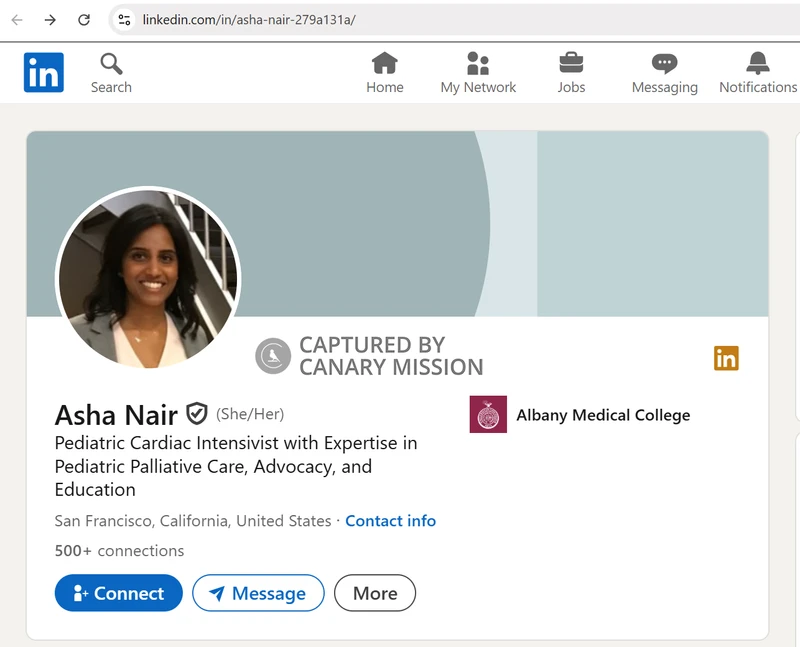Image resolution: width=800 pixels, height=647 pixels.
Task: Open the Albany Medical College logo
Action: pos(488,414)
